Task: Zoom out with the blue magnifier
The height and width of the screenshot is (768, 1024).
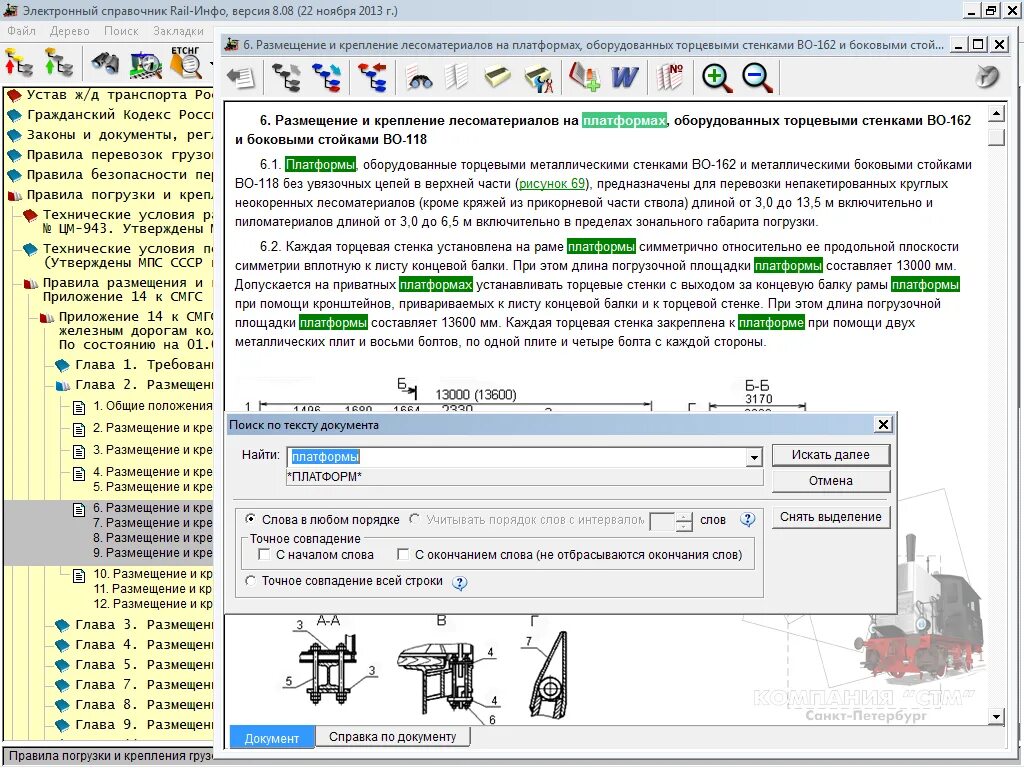Action: tap(758, 78)
